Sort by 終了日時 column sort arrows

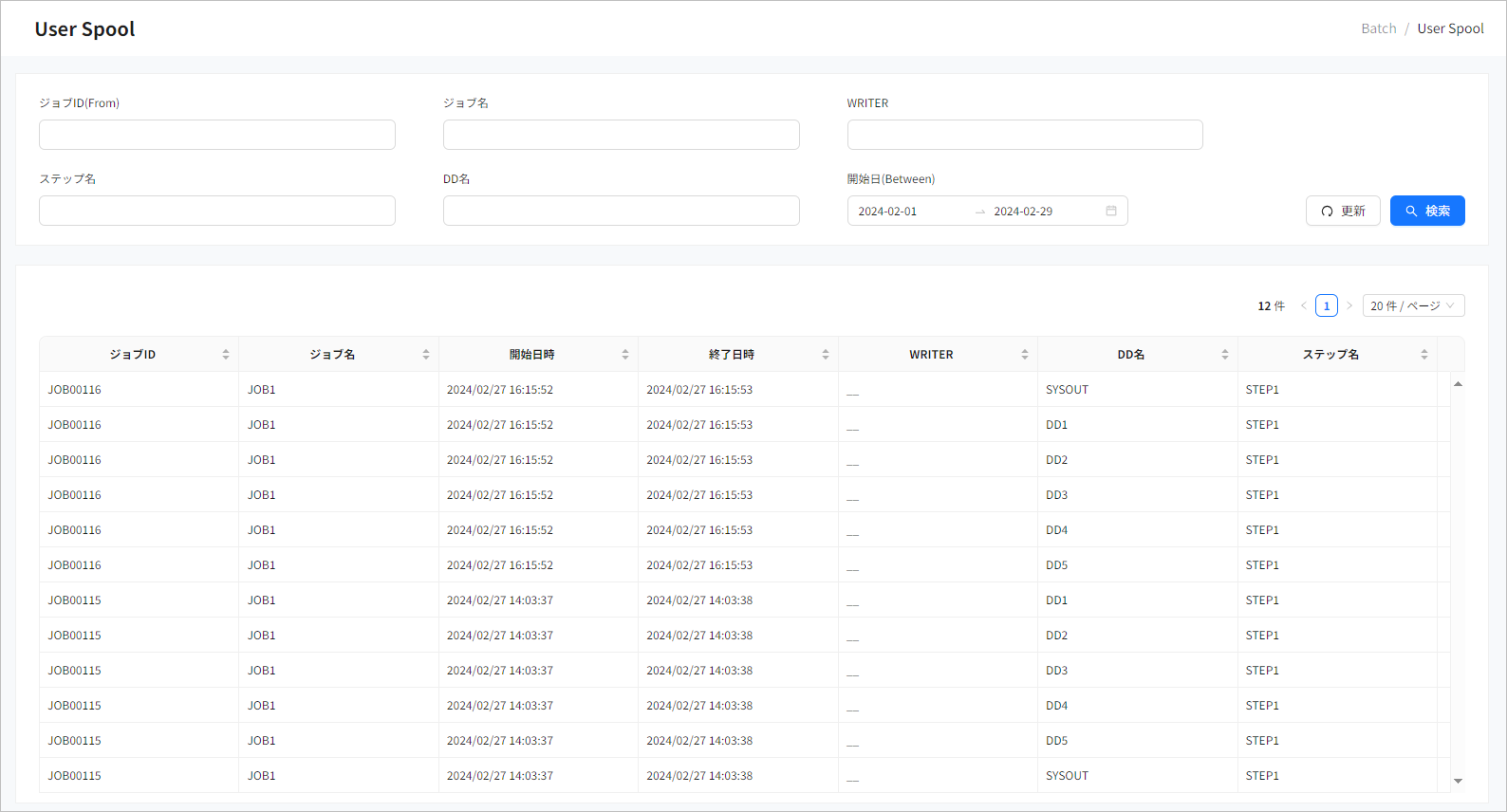coord(825,354)
